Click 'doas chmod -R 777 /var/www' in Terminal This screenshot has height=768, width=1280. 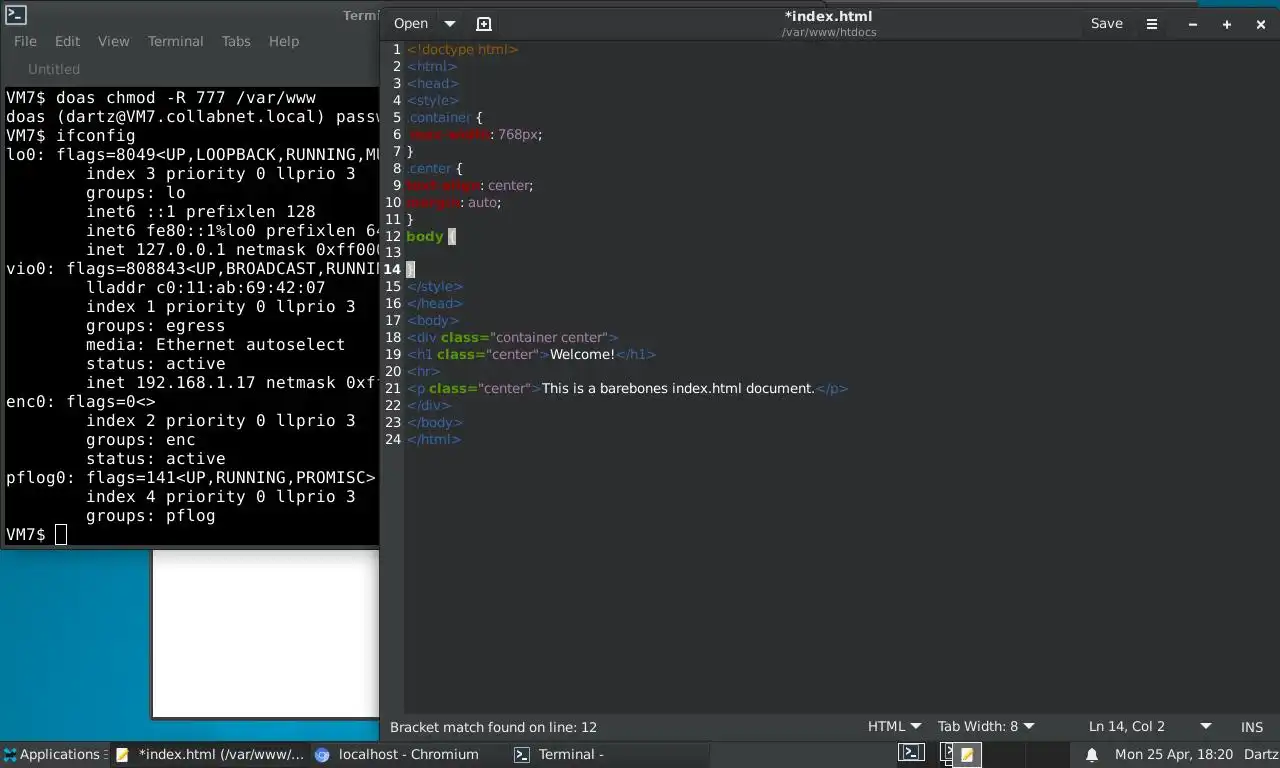(x=186, y=97)
